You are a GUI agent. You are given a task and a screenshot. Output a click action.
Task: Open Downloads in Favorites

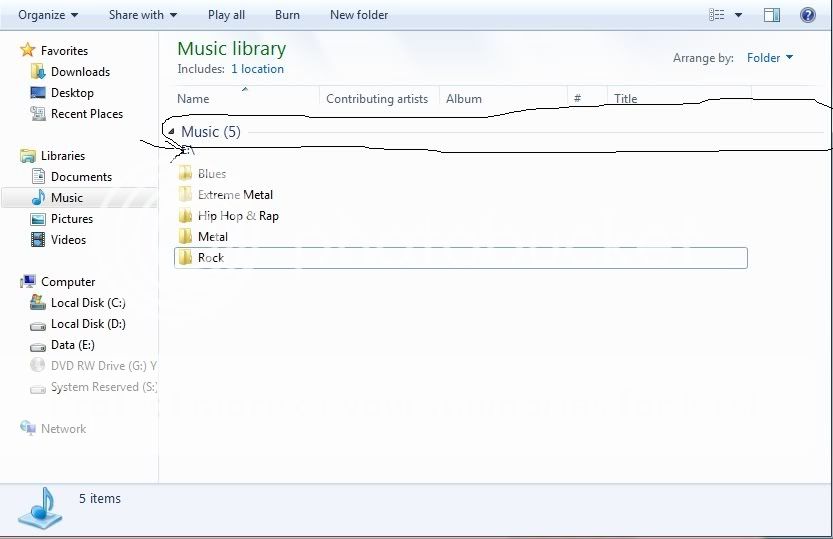80,72
